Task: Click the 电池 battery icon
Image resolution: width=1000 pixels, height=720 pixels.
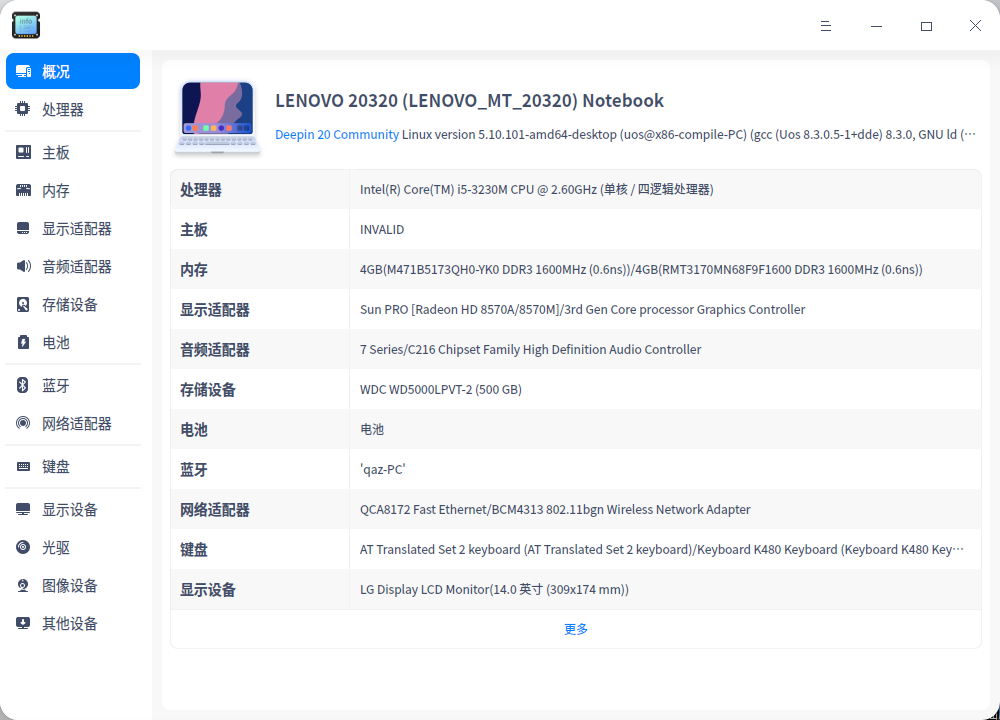Action: pos(23,342)
